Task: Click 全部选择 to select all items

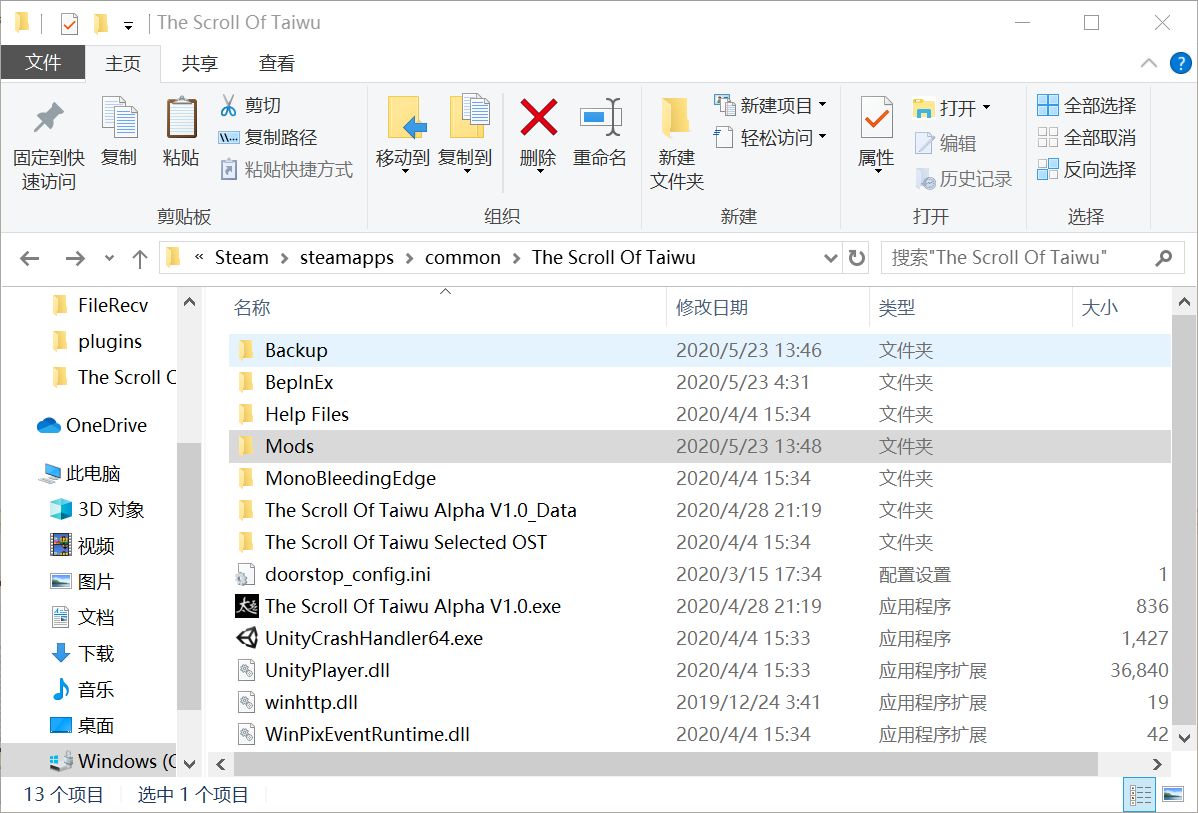Action: (x=1083, y=104)
